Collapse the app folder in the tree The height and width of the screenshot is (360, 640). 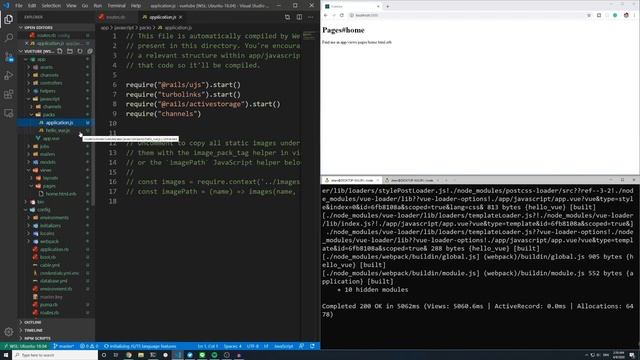click(41, 59)
